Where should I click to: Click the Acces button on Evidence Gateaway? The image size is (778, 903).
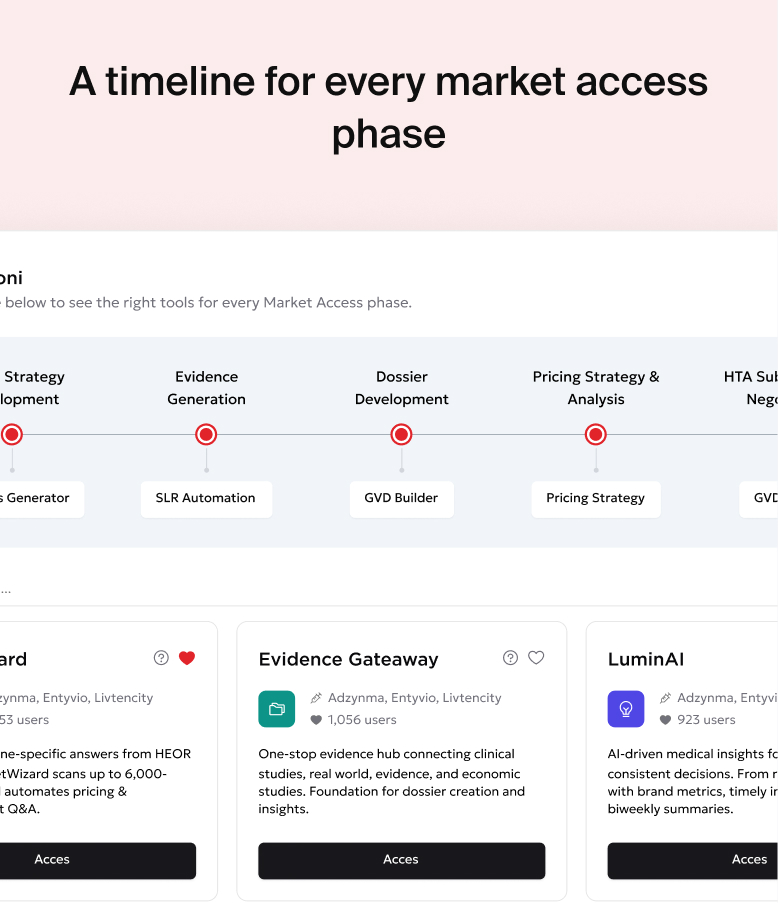[401, 860]
